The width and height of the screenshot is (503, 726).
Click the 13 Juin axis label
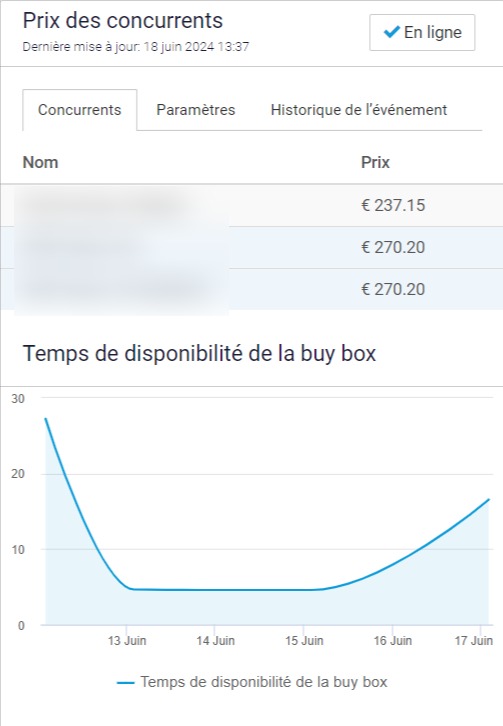[127, 641]
